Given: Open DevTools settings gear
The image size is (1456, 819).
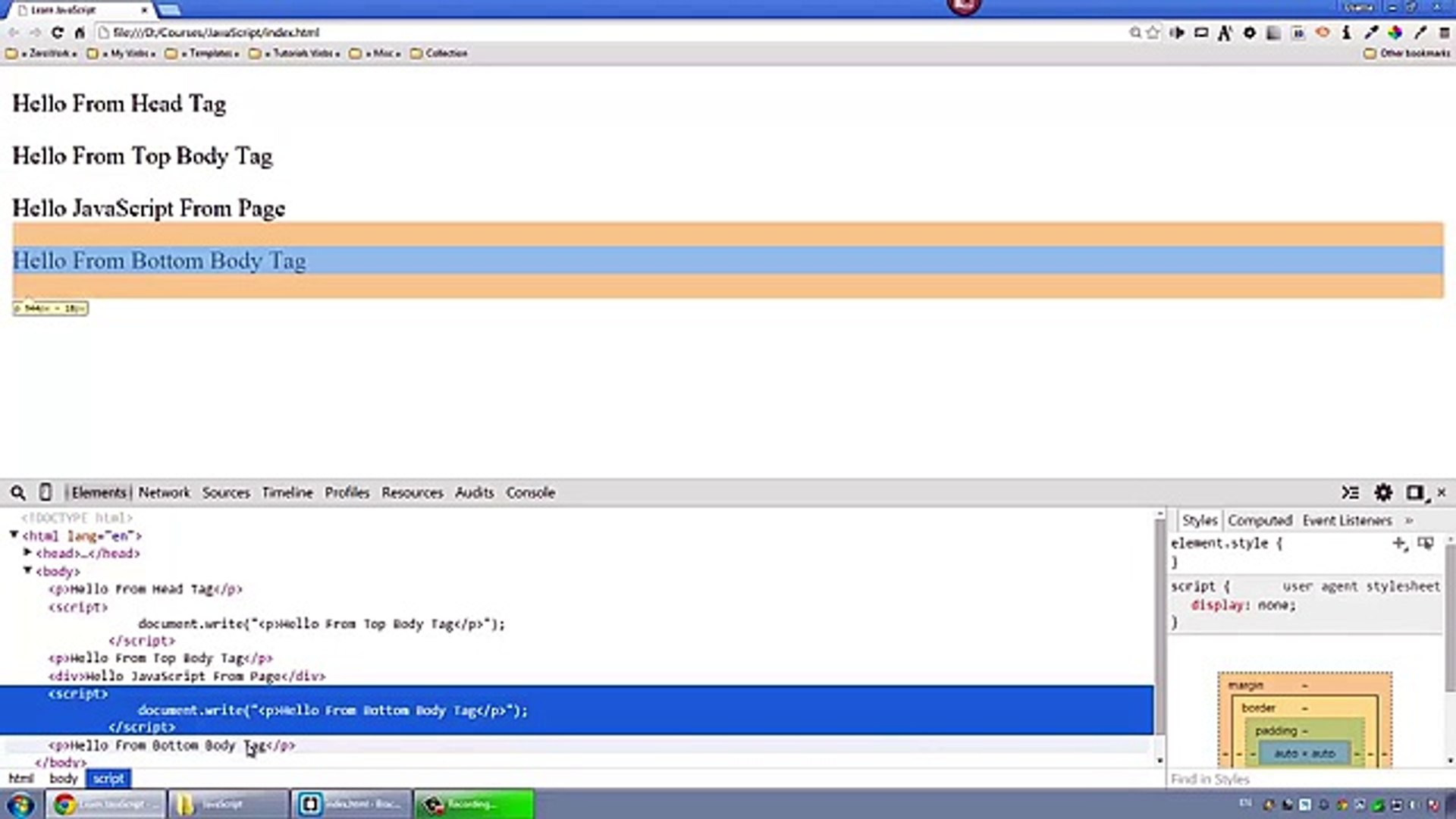Looking at the screenshot, I should (1383, 493).
